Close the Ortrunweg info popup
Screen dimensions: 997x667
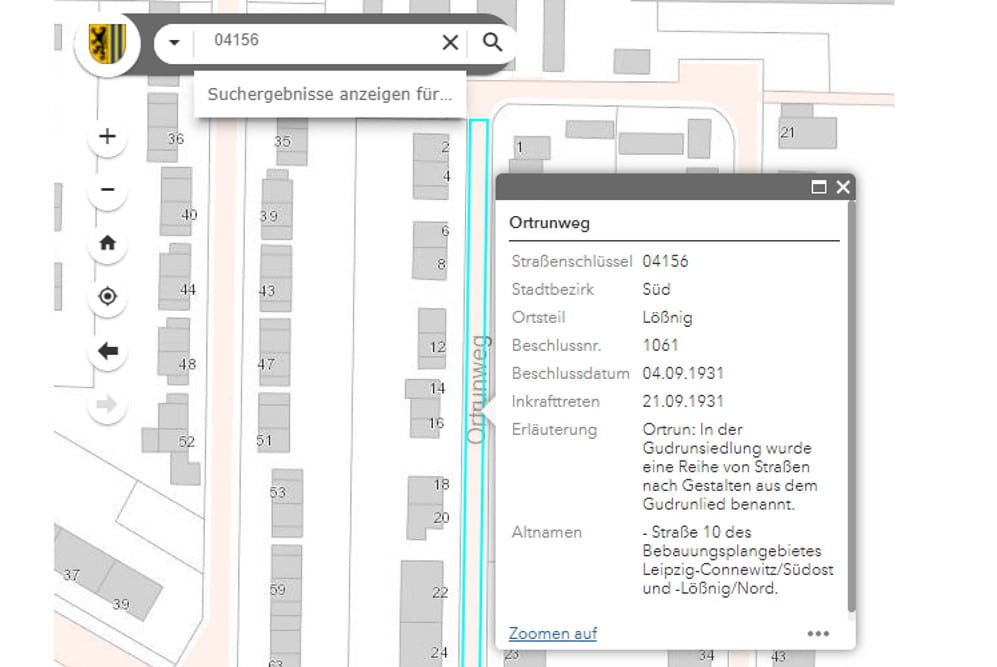pyautogui.click(x=843, y=187)
